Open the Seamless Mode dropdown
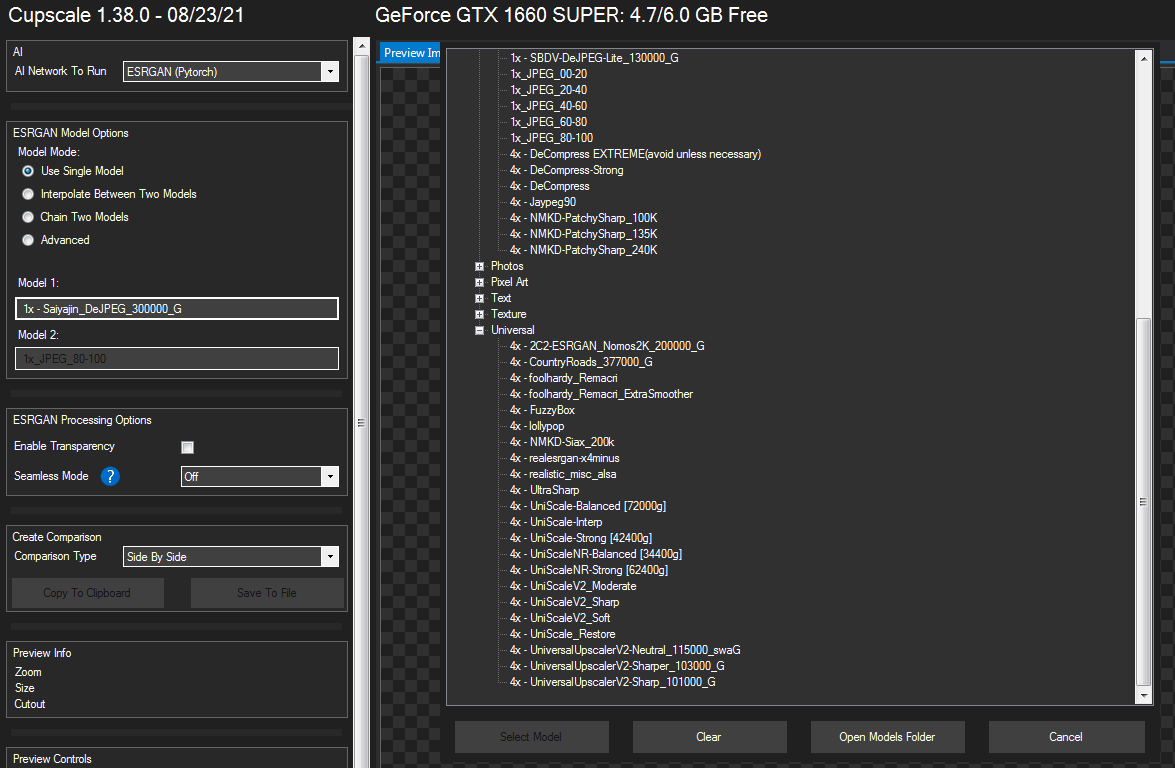Viewport: 1175px width, 768px height. (260, 477)
